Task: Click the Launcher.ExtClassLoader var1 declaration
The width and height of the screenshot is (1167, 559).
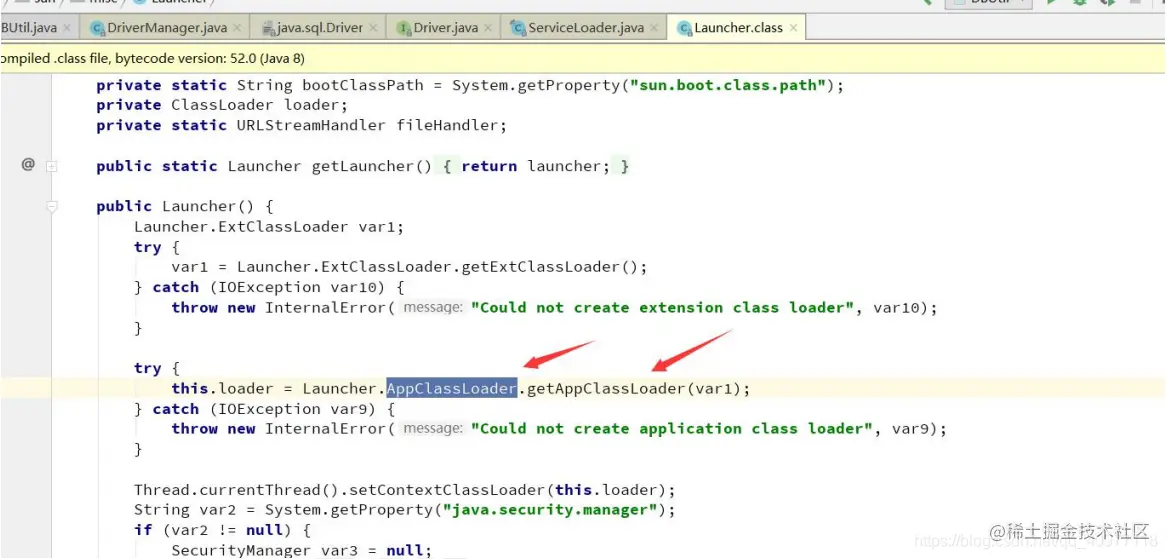Action: (269, 226)
